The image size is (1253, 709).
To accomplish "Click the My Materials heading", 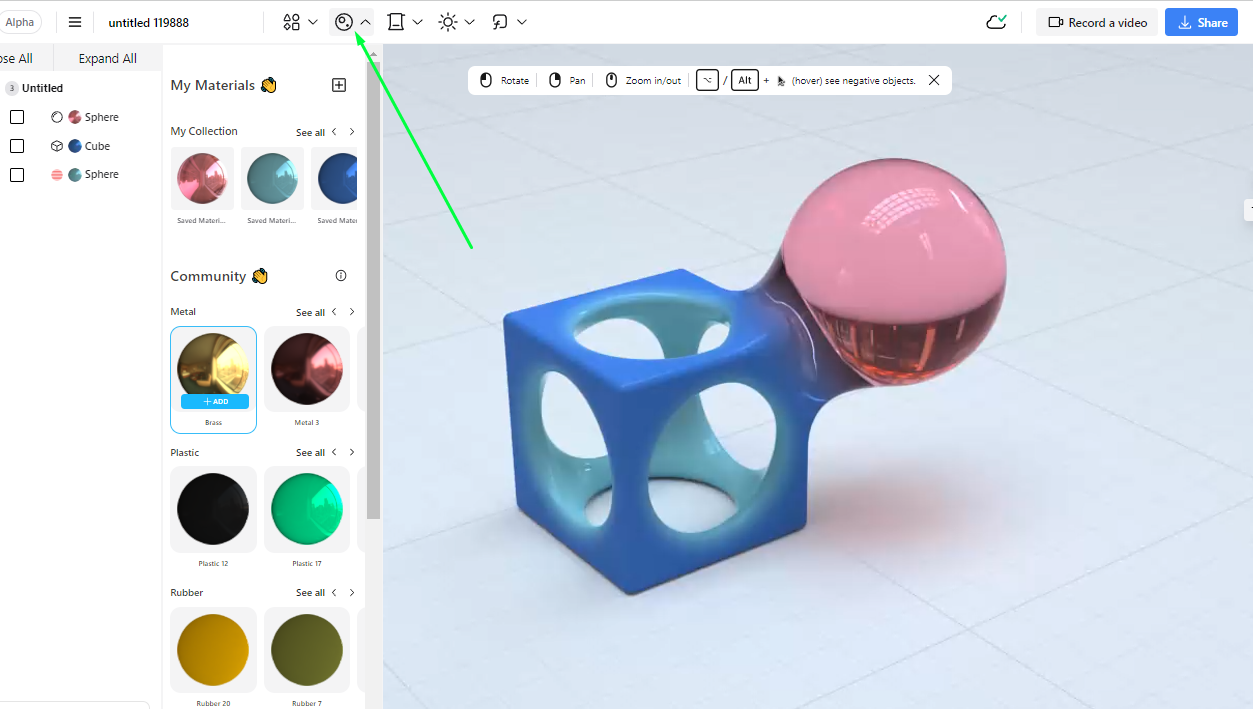I will (x=212, y=85).
